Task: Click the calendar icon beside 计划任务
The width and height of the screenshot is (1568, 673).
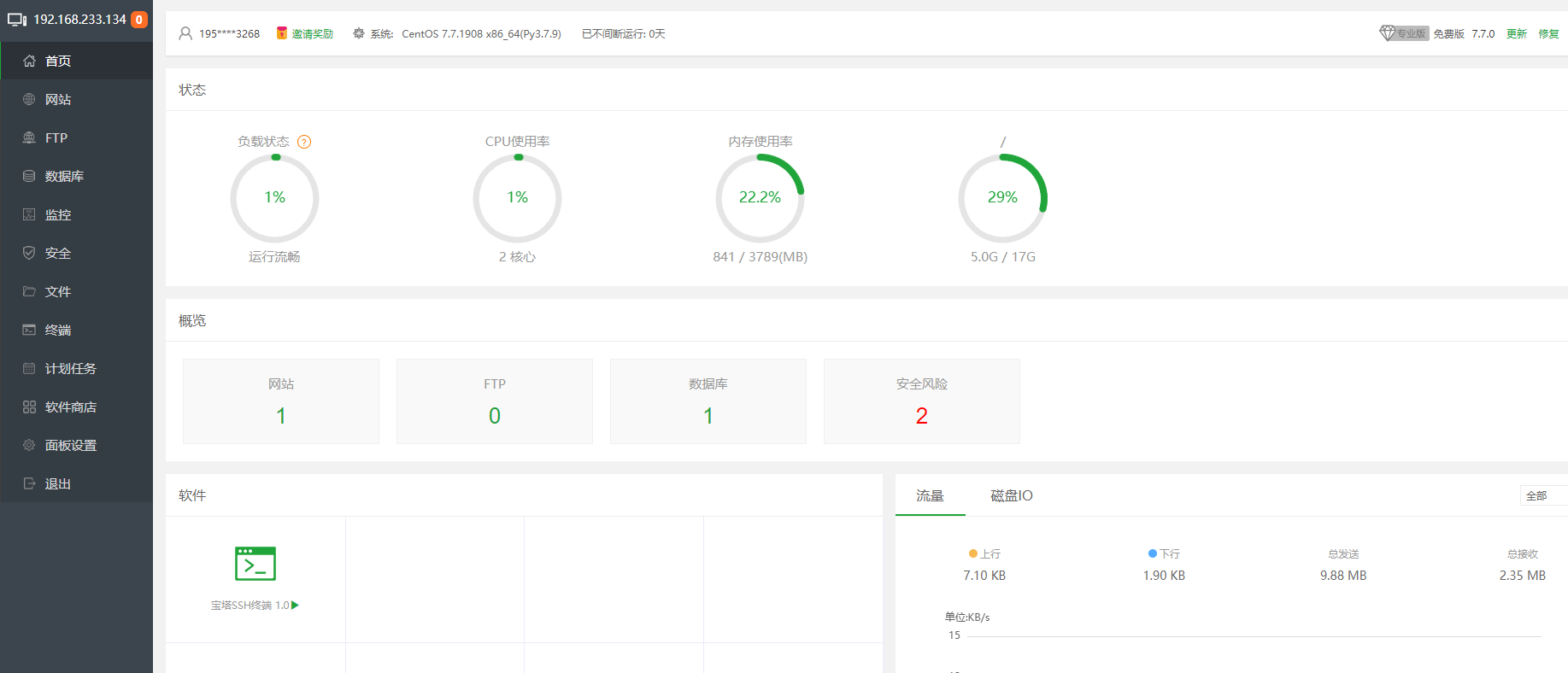Action: pos(29,368)
